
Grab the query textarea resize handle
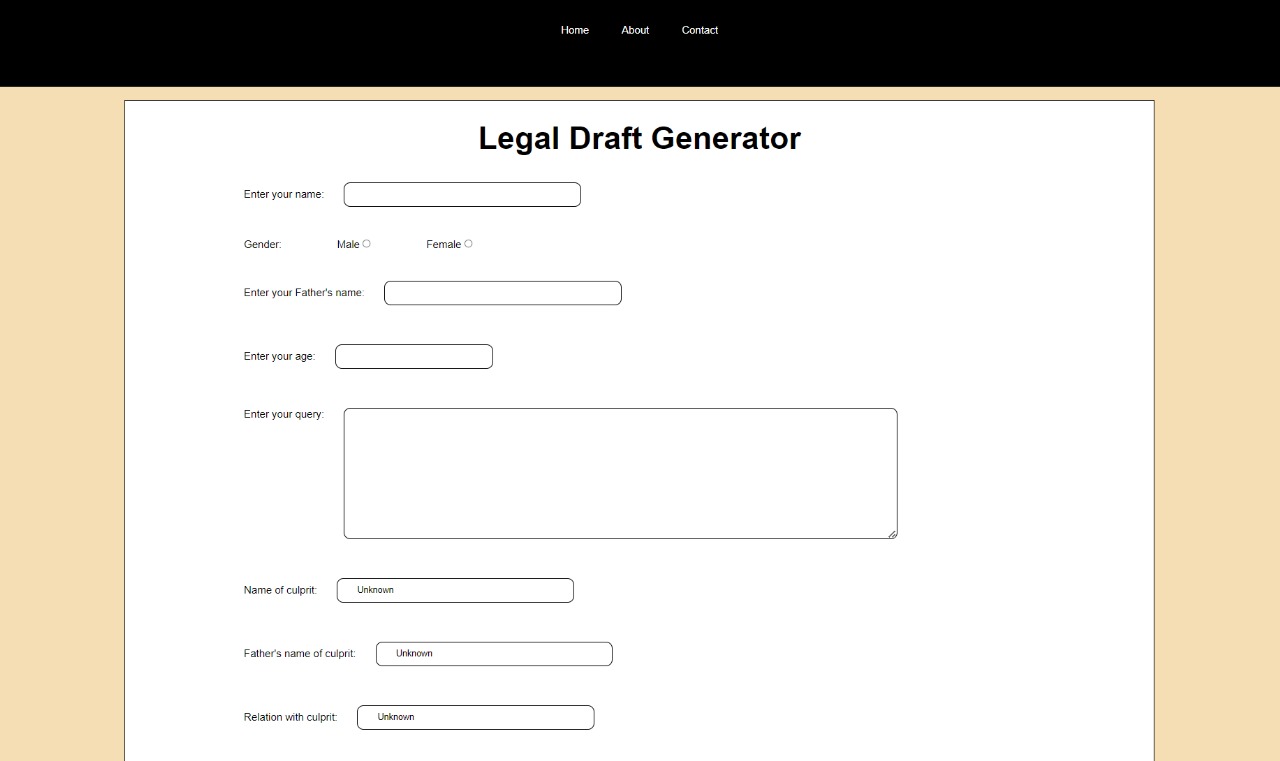pyautogui.click(x=892, y=534)
